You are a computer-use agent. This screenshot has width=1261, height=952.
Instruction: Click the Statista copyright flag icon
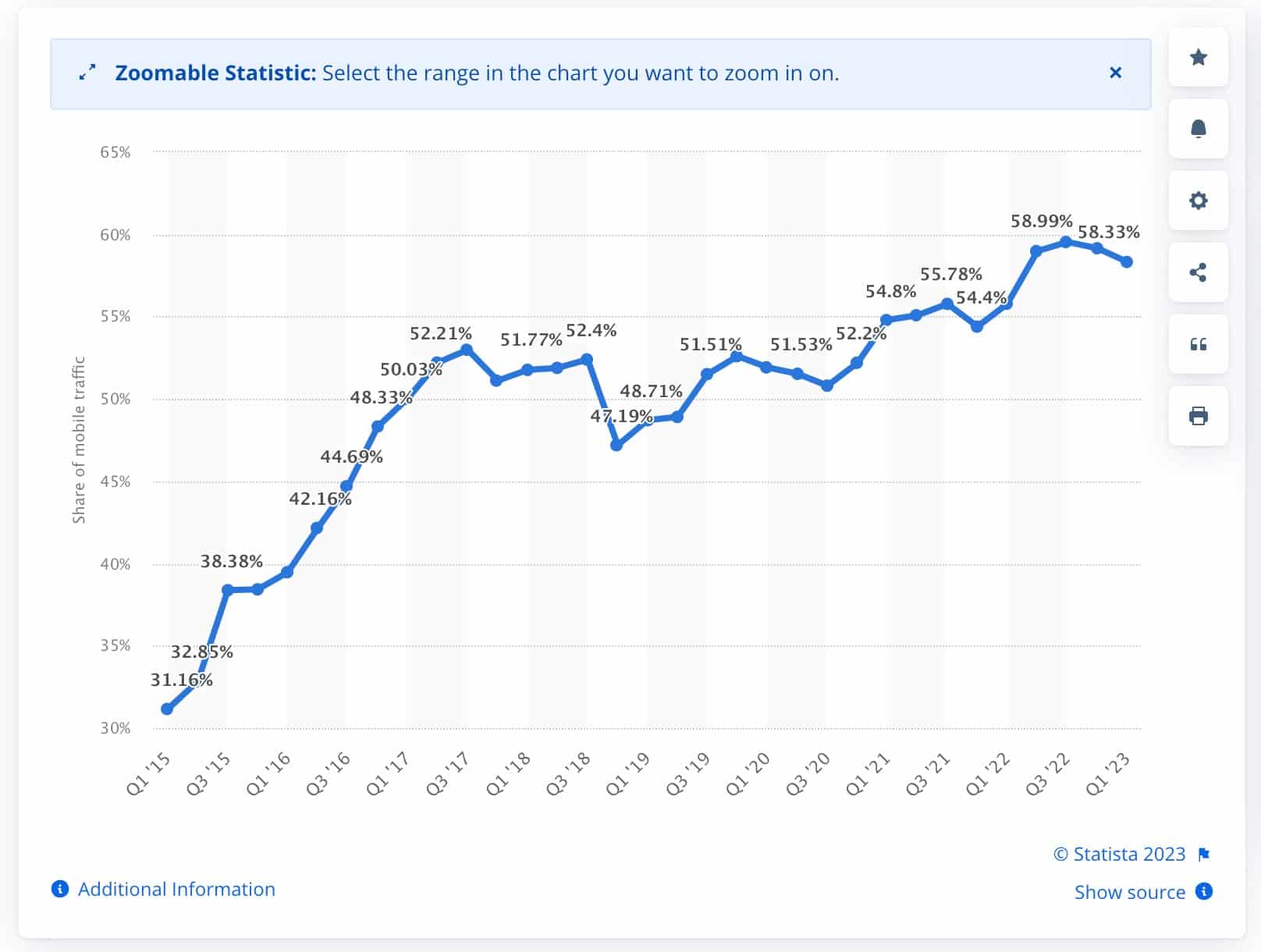1204,854
